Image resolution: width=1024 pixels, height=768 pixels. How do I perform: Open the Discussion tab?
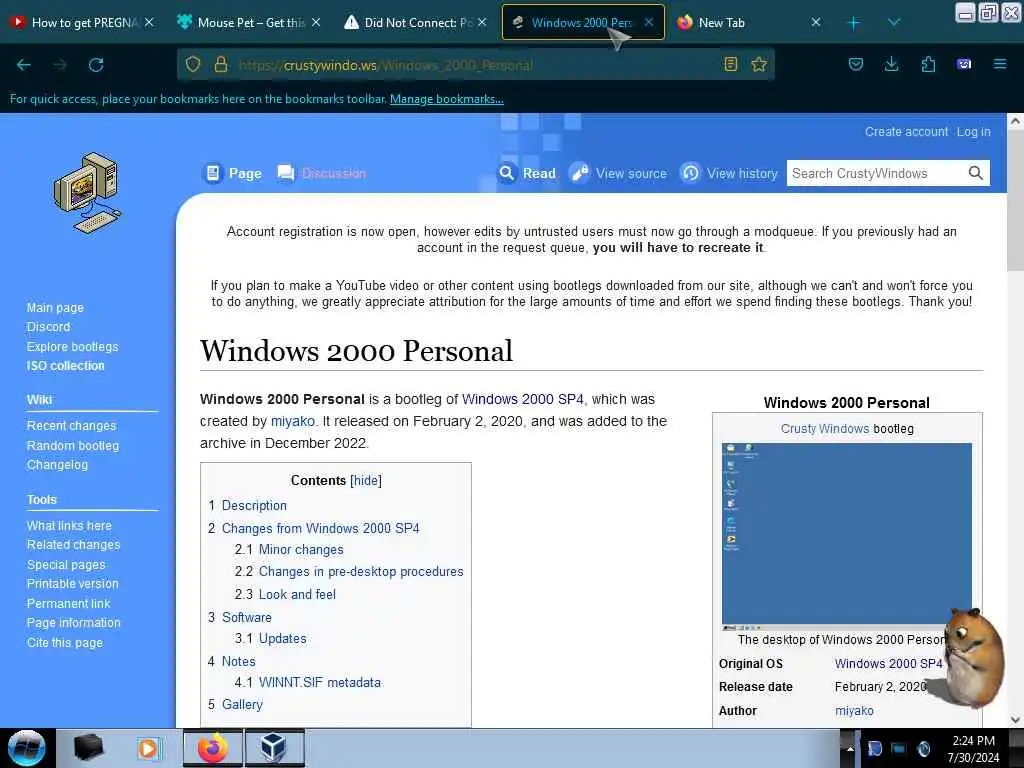(x=321, y=173)
